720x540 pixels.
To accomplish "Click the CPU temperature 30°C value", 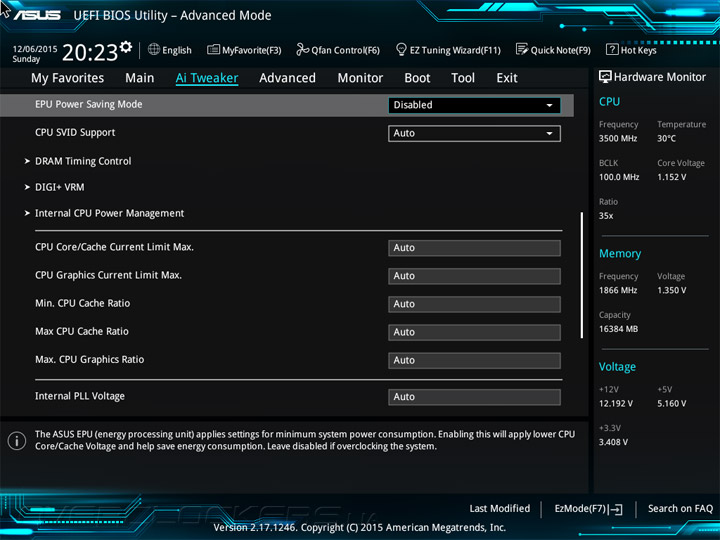I will coord(666,138).
